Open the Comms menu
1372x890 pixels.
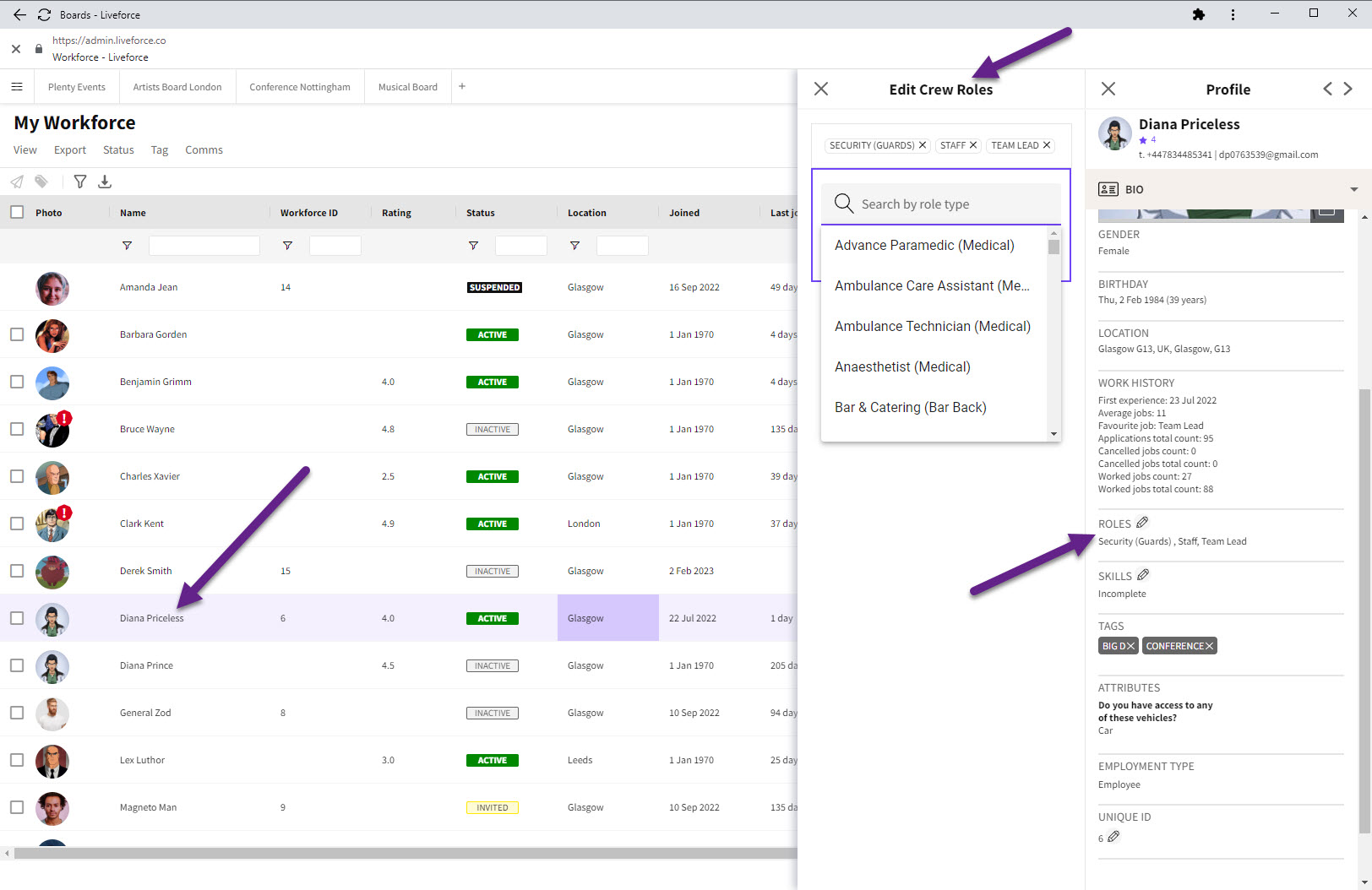204,150
